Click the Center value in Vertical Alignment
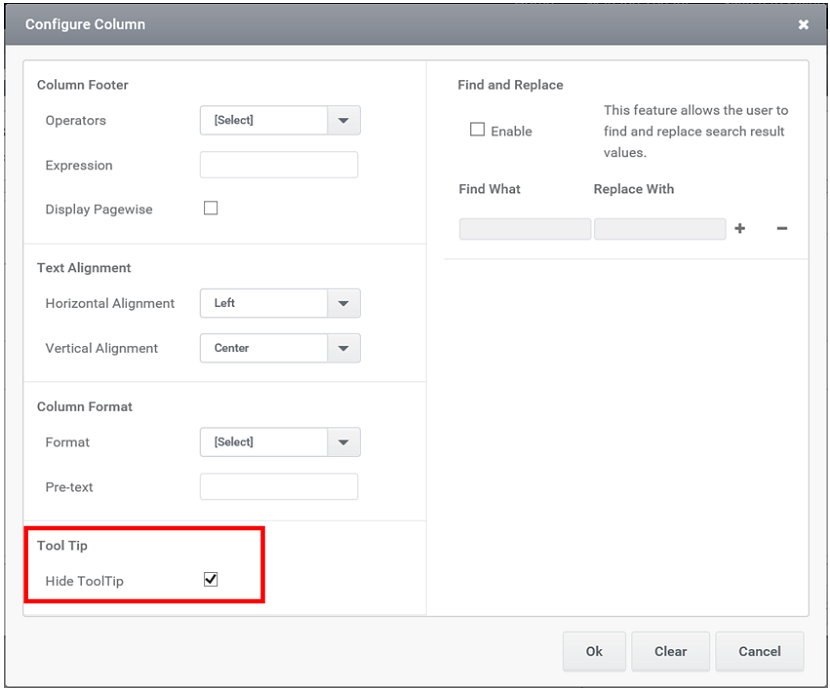Image resolution: width=830 pixels, height=688 pixels. (x=231, y=348)
